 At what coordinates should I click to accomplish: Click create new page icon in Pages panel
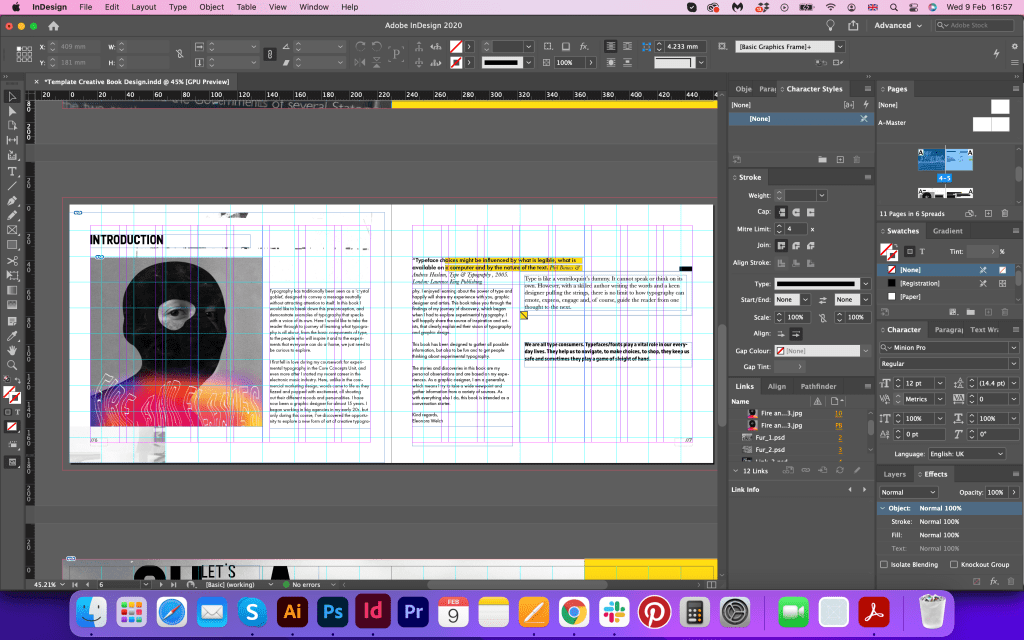tap(990, 214)
